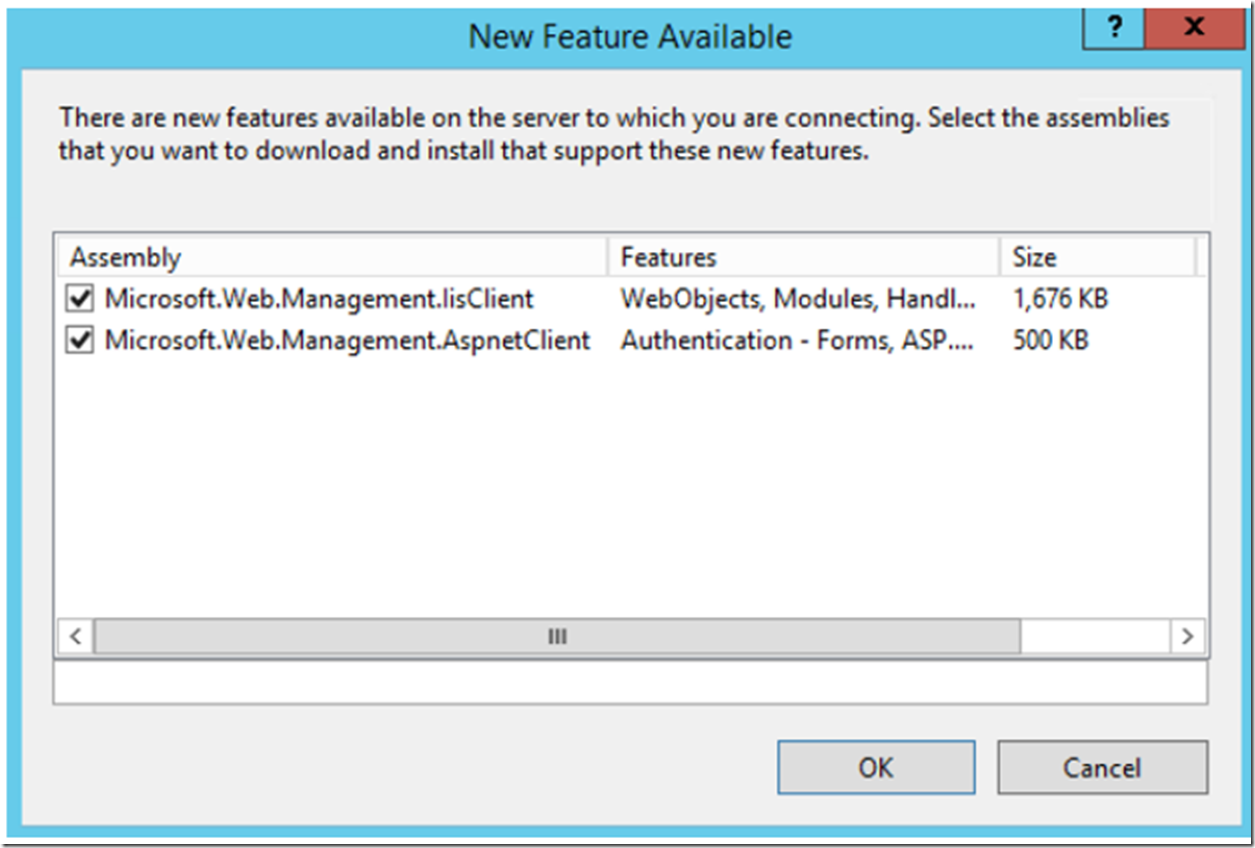Sort by the Assembly column header
The height and width of the screenshot is (848, 1255).
tap(331, 257)
